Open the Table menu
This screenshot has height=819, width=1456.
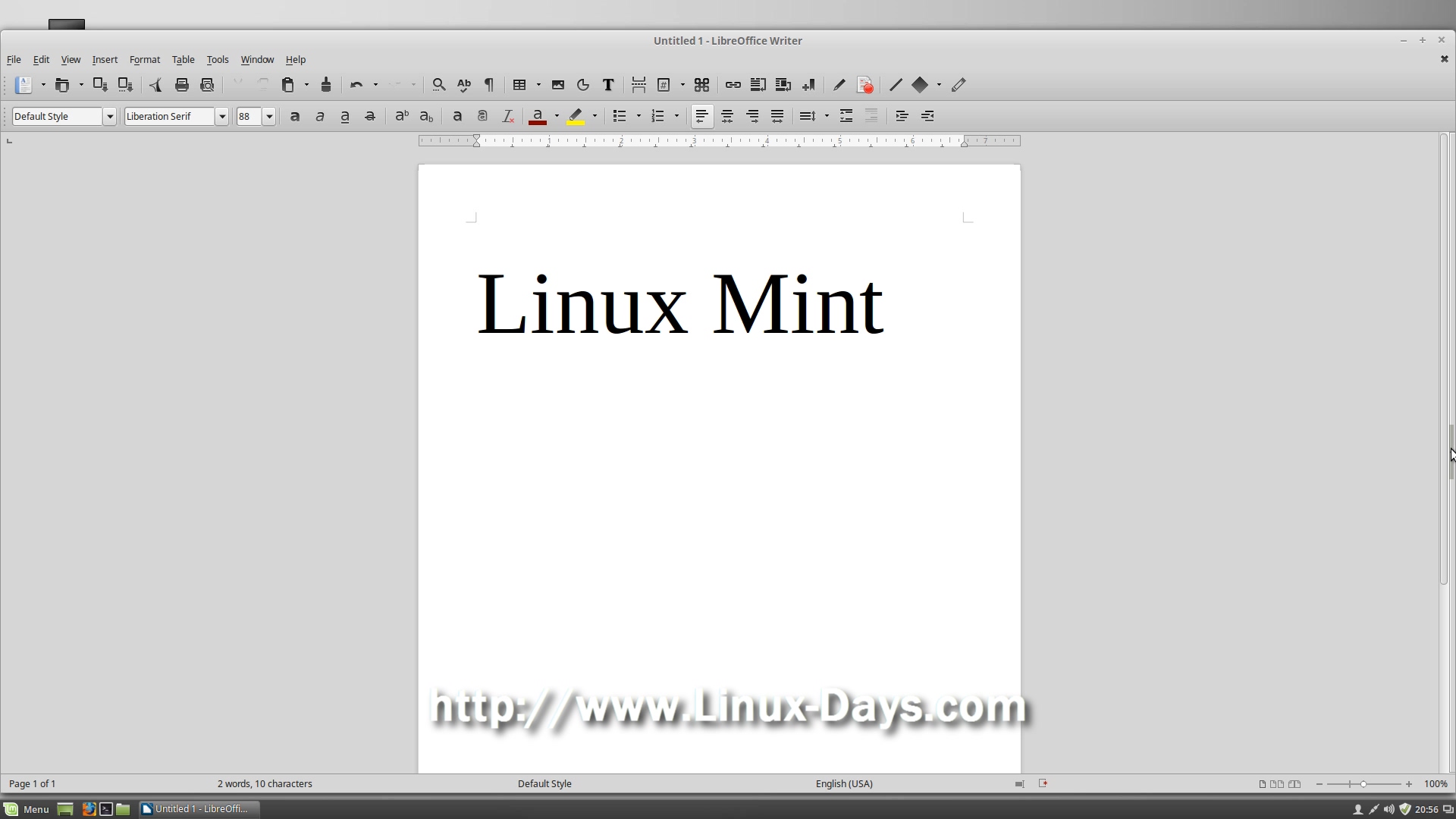(183, 59)
